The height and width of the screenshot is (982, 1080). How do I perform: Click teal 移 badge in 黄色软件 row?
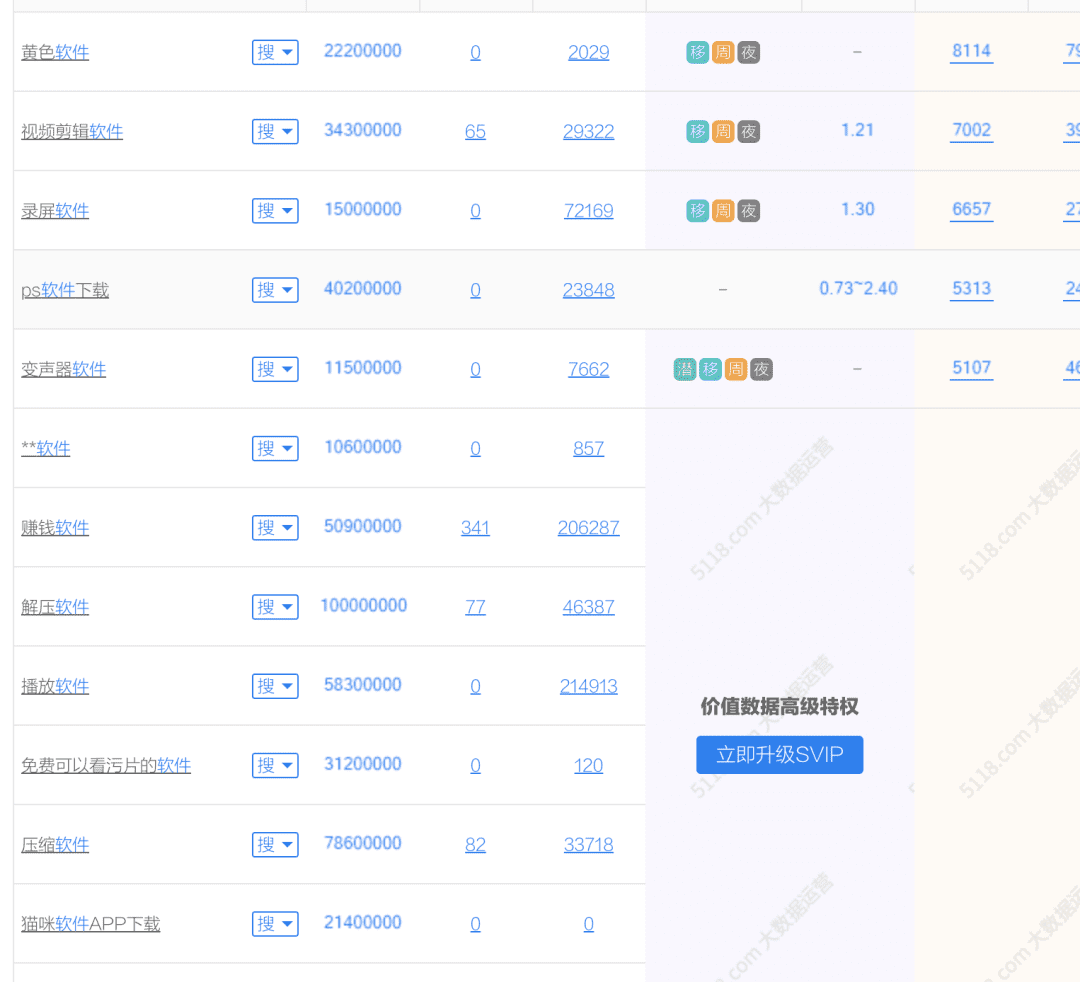(x=697, y=52)
